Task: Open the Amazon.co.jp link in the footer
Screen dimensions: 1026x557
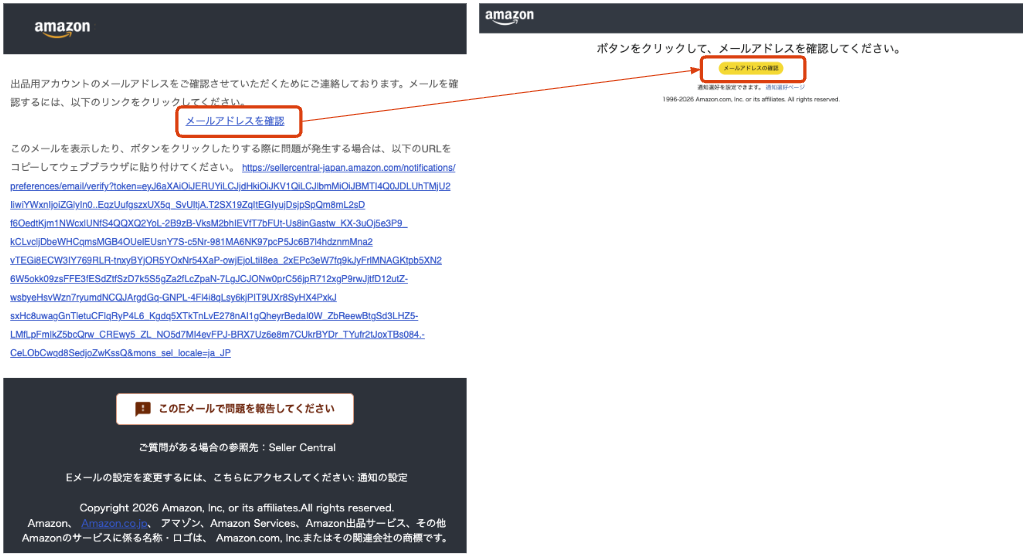Action: tap(115, 523)
